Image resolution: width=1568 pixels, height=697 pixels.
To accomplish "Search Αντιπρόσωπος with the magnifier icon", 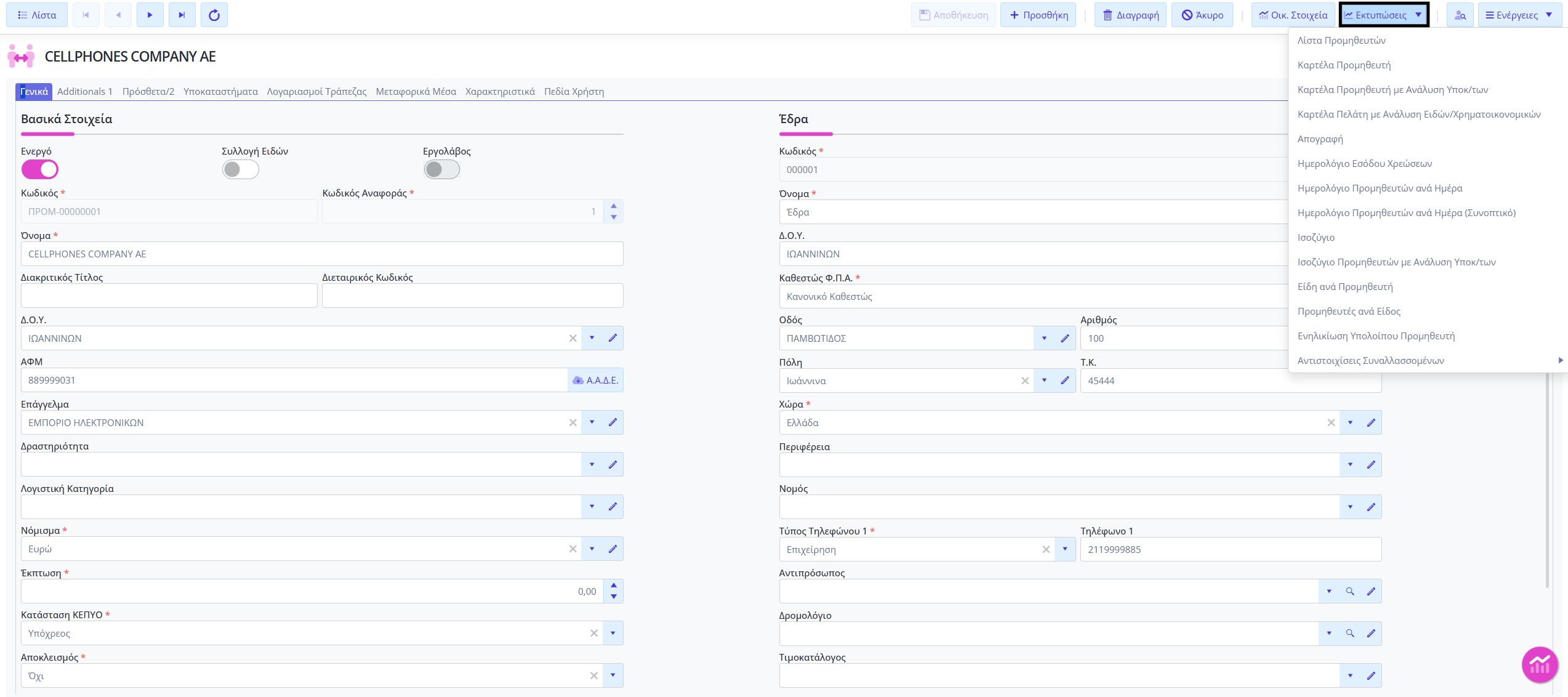I will point(1350,591).
